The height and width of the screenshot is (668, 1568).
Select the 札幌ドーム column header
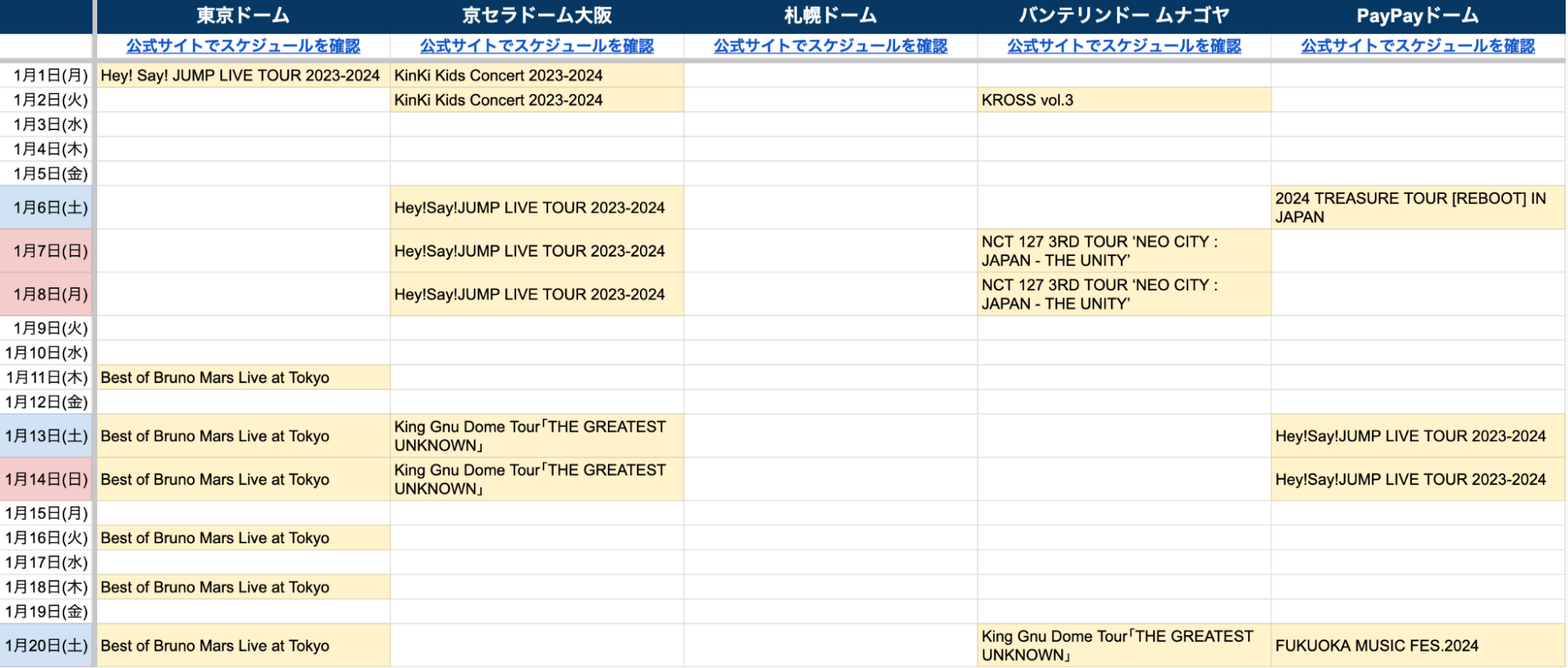click(x=830, y=16)
